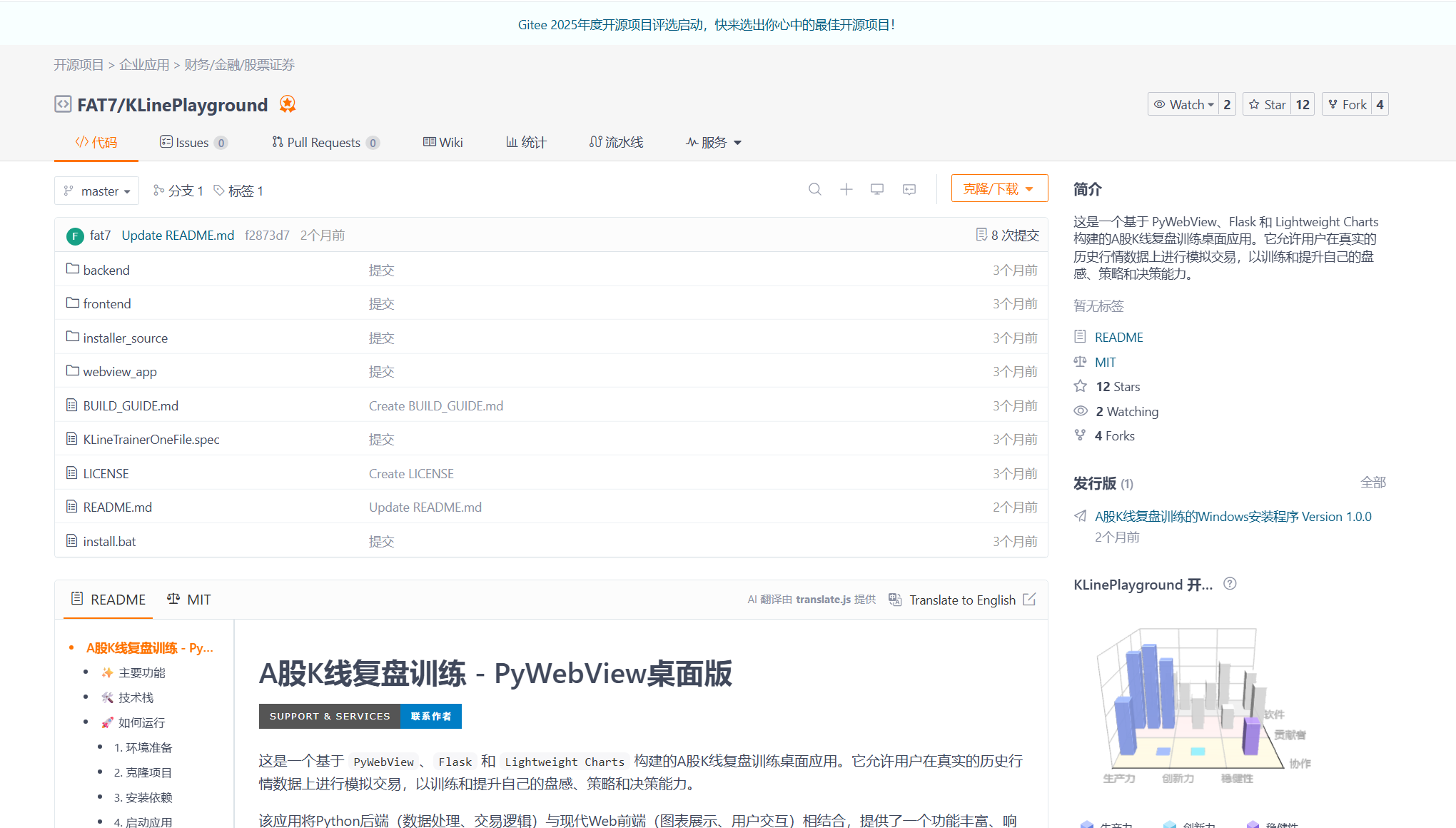Screen dimensions: 1456x828
Task: Expand the 服务 menu chevron
Action: click(x=738, y=142)
